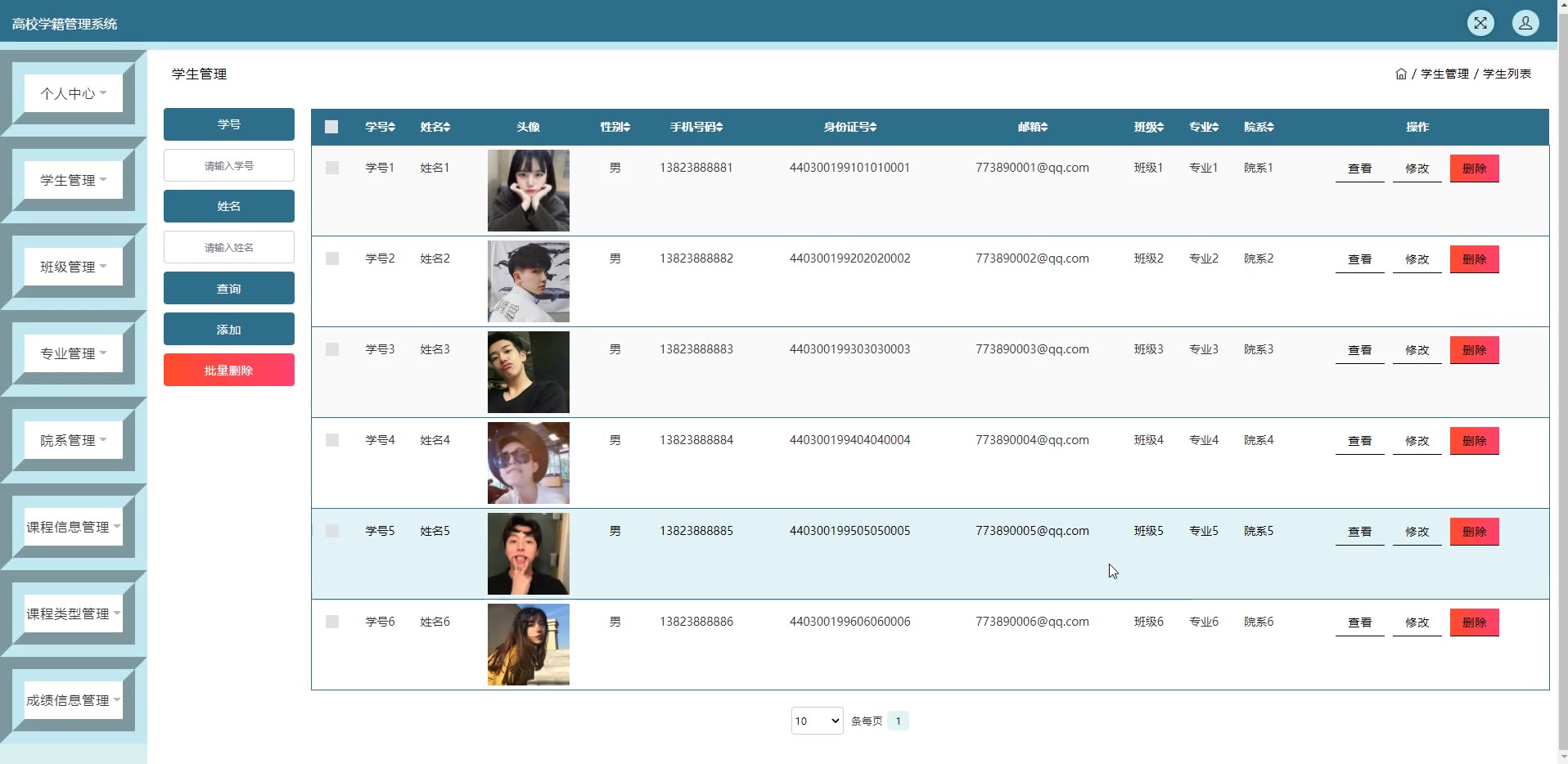Viewport: 1568px width, 764px height.
Task: Click 查看 for student 姓名2
Action: [x=1360, y=259]
